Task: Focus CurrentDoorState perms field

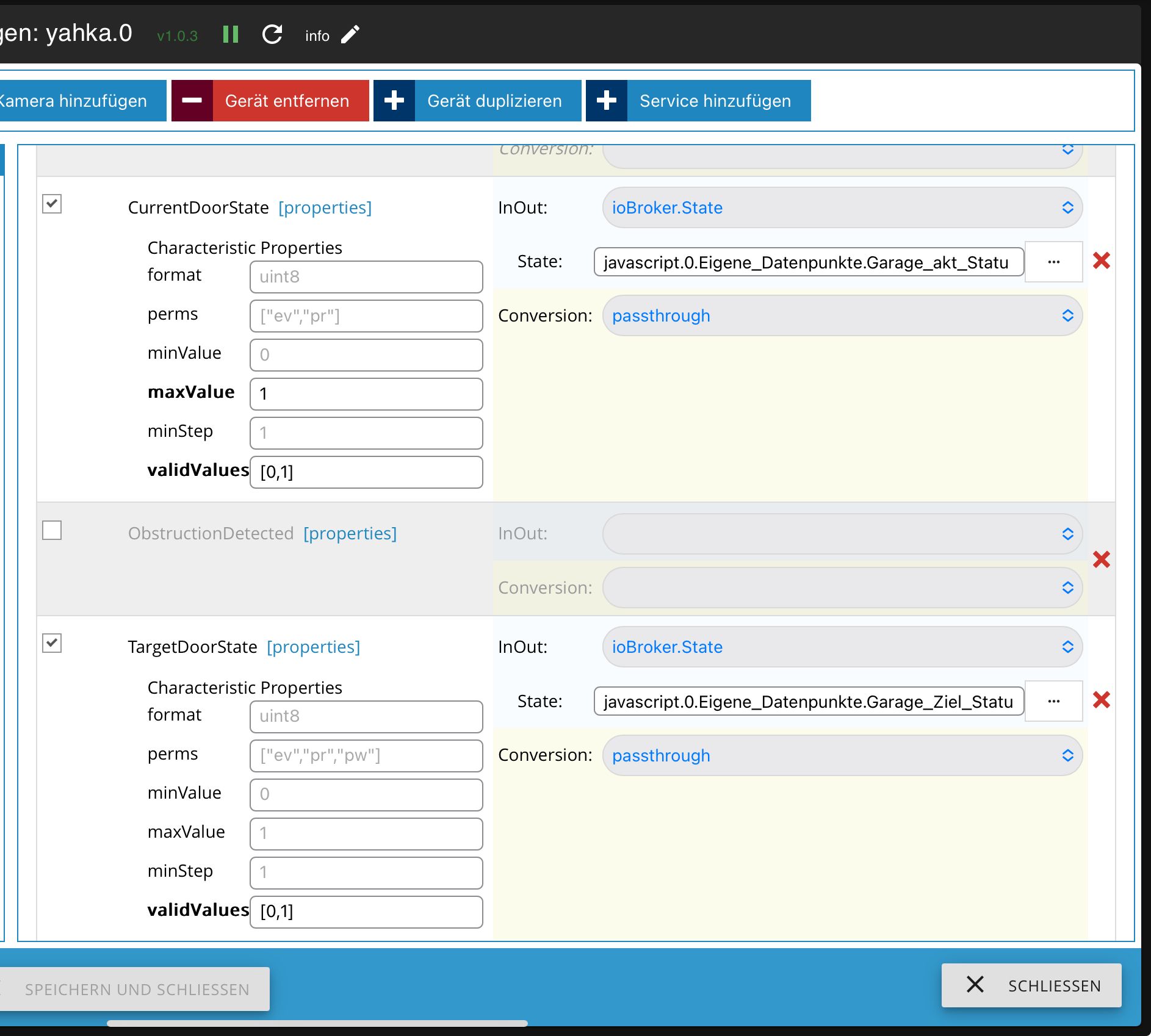Action: click(x=366, y=316)
